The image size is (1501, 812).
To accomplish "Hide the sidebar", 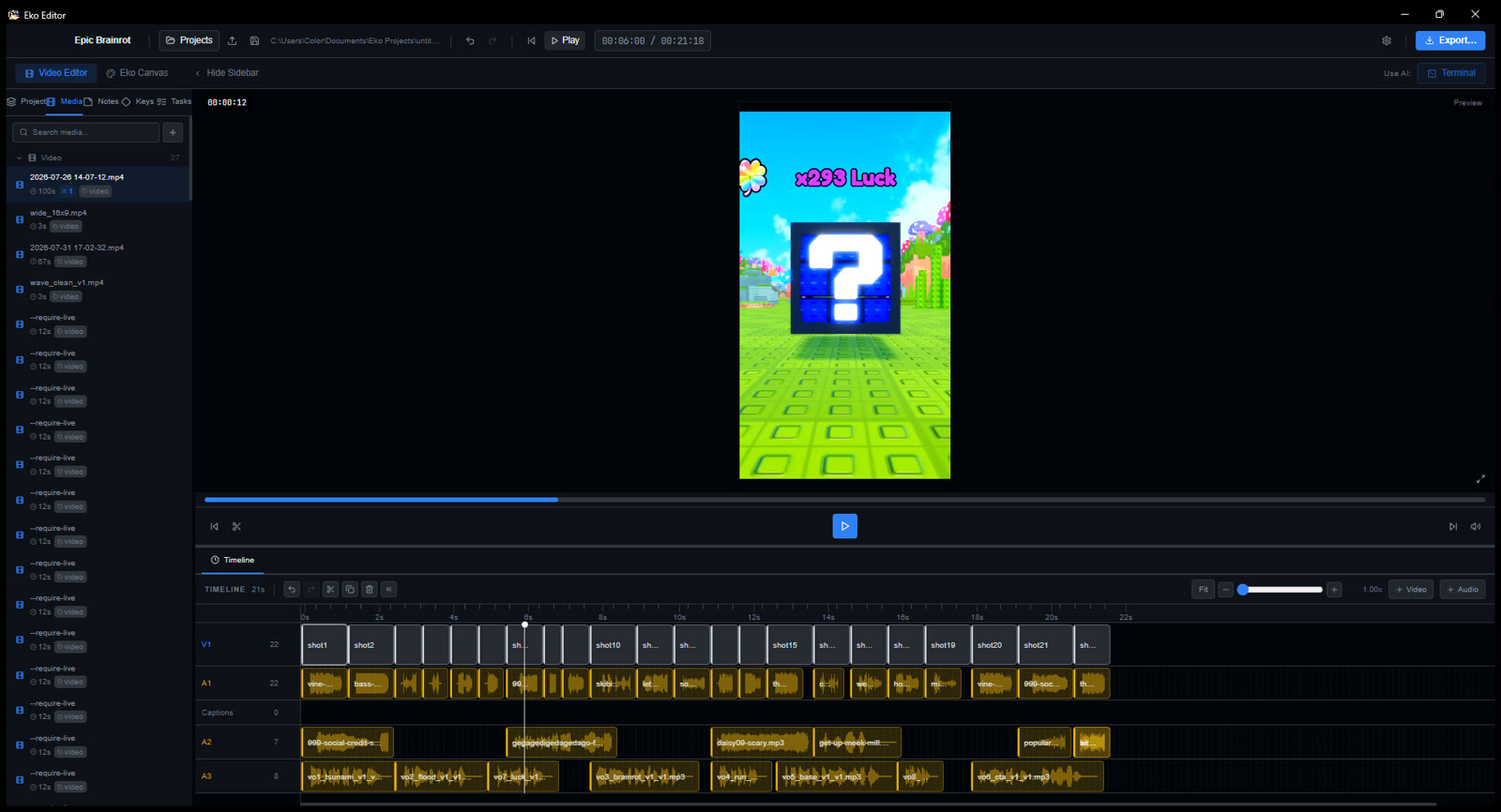I will click(227, 72).
